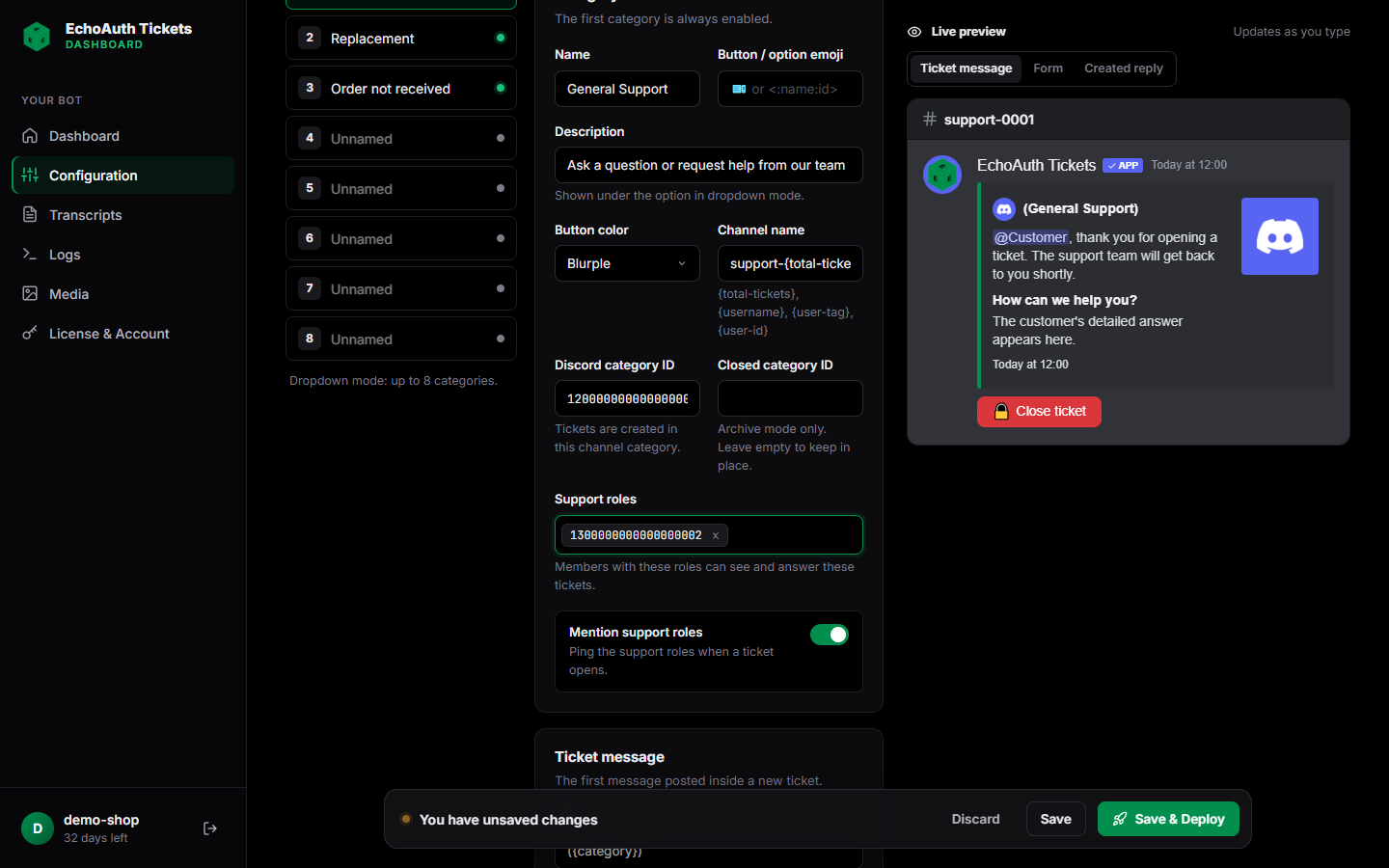The height and width of the screenshot is (868, 1389).
Task: Click the APP verified badge
Action: (1123, 166)
